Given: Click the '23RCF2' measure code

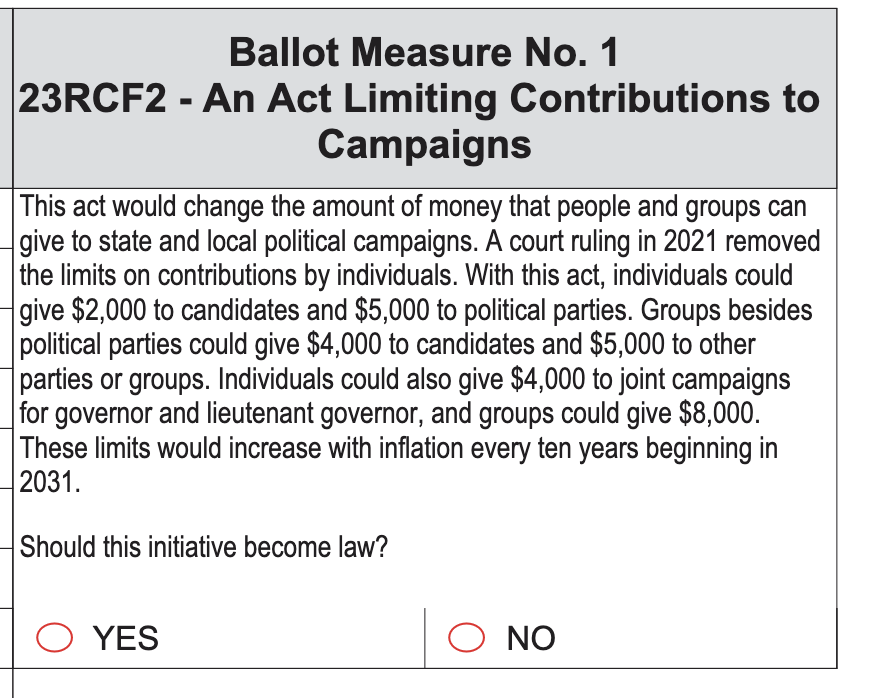Looking at the screenshot, I should [x=93, y=98].
